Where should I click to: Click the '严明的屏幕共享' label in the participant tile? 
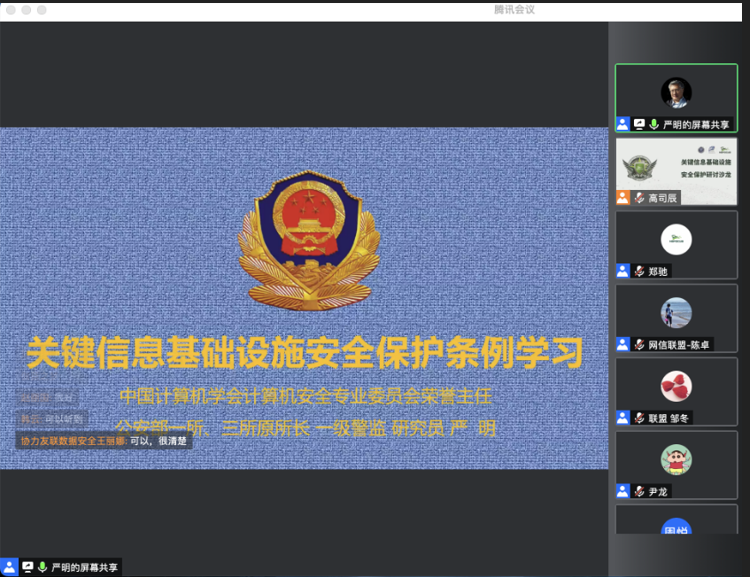[695, 125]
